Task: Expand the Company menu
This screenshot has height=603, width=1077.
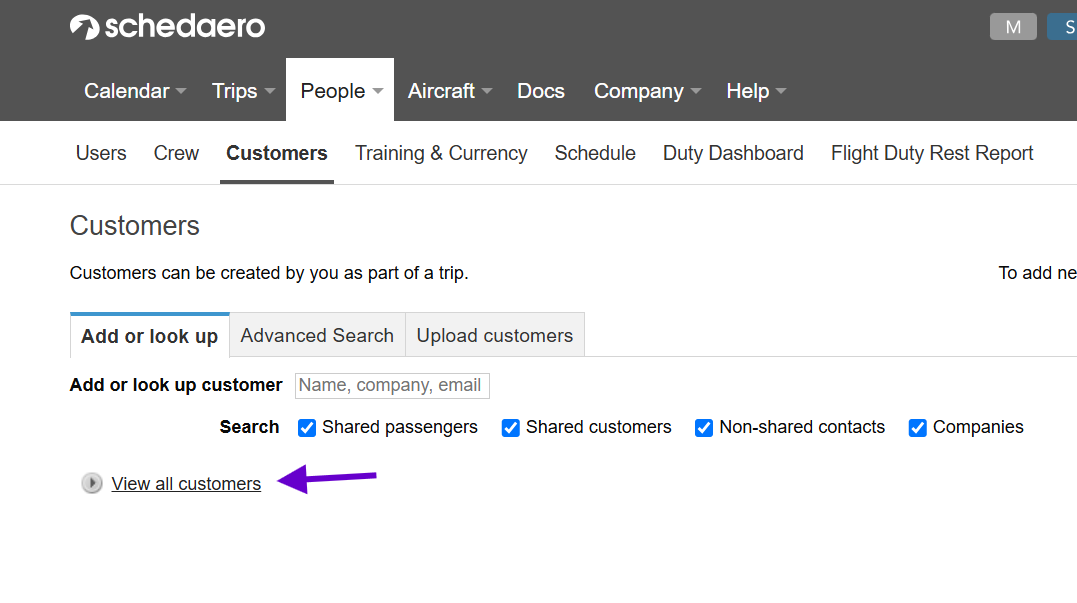Action: click(x=646, y=91)
